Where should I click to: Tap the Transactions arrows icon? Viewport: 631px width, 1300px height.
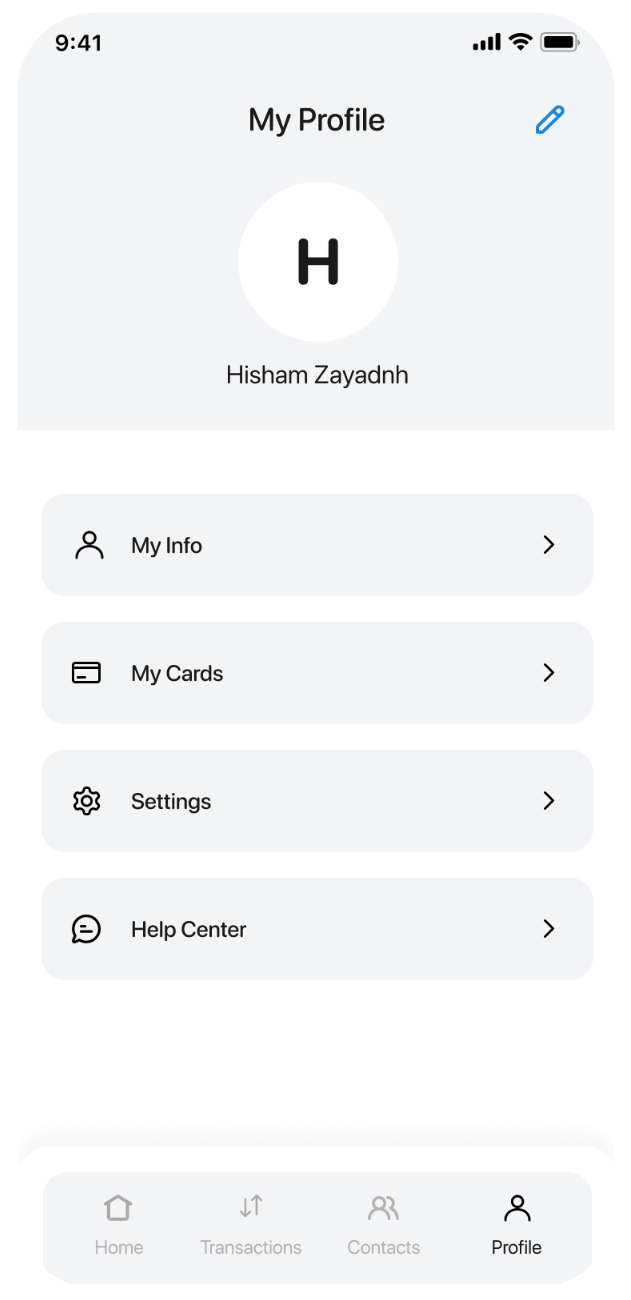(250, 1206)
